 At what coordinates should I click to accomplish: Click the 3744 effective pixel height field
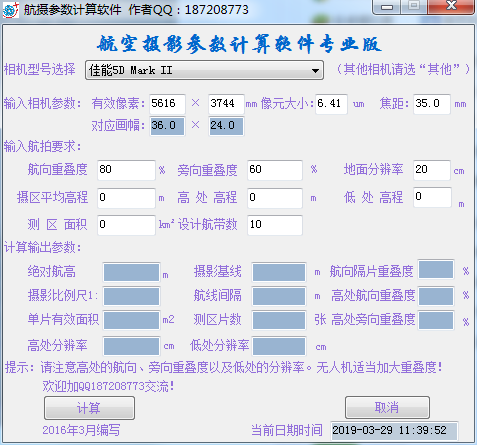[226, 104]
